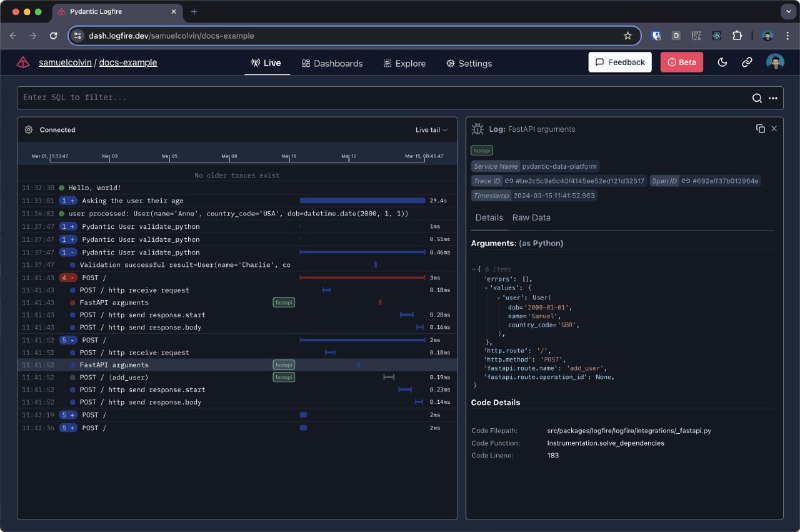The width and height of the screenshot is (800, 532).
Task: Select POST / http send response.body 0.14ms row
Action: click(237, 402)
